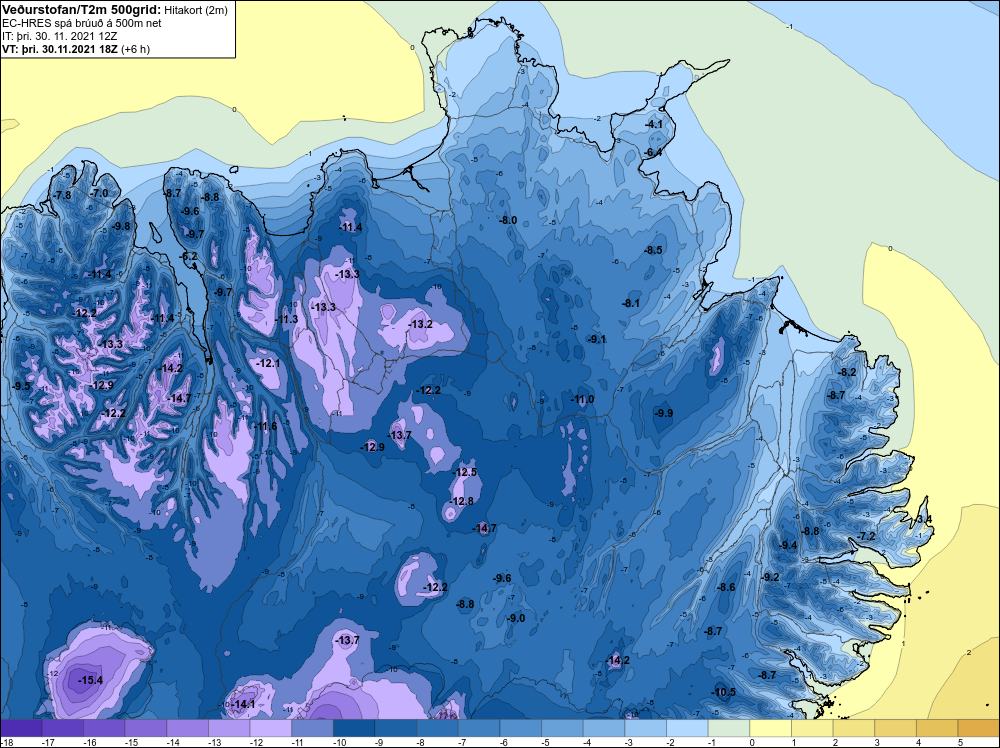Click the -12.1 temperature label
The width and height of the screenshot is (1000, 748).
[268, 363]
